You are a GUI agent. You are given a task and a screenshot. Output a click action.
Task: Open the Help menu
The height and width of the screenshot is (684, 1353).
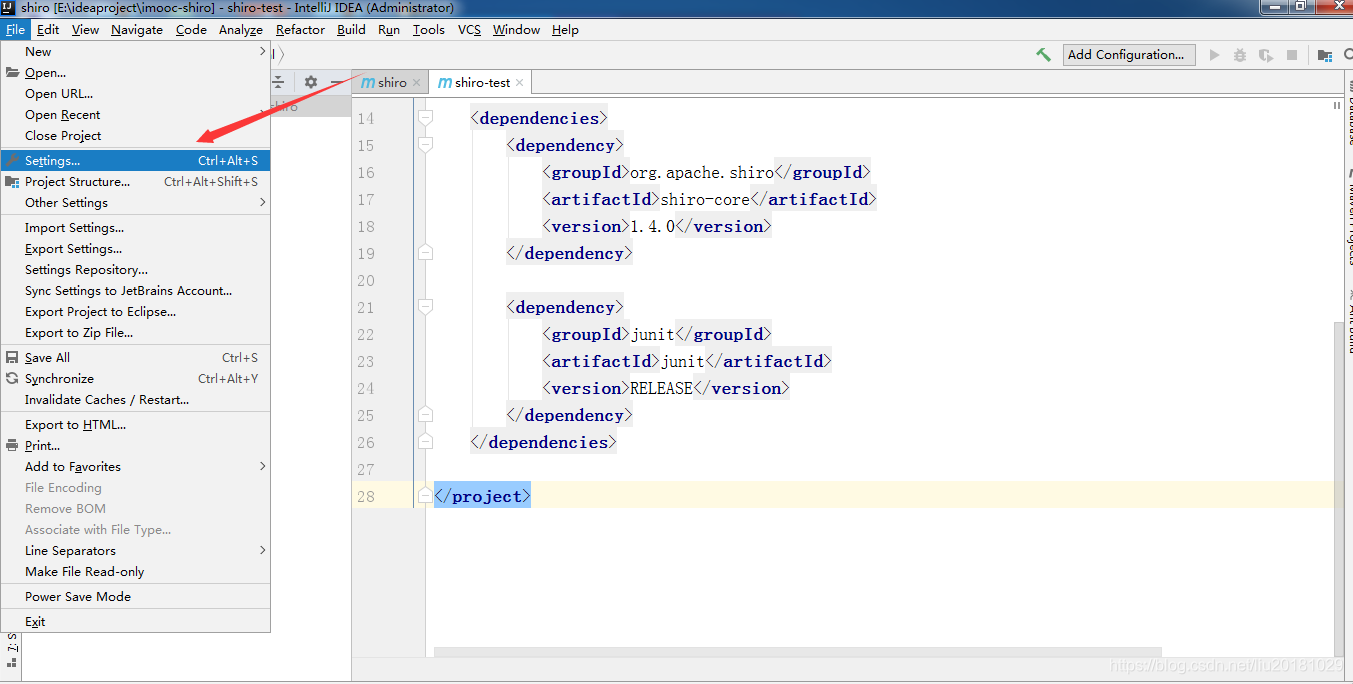565,29
